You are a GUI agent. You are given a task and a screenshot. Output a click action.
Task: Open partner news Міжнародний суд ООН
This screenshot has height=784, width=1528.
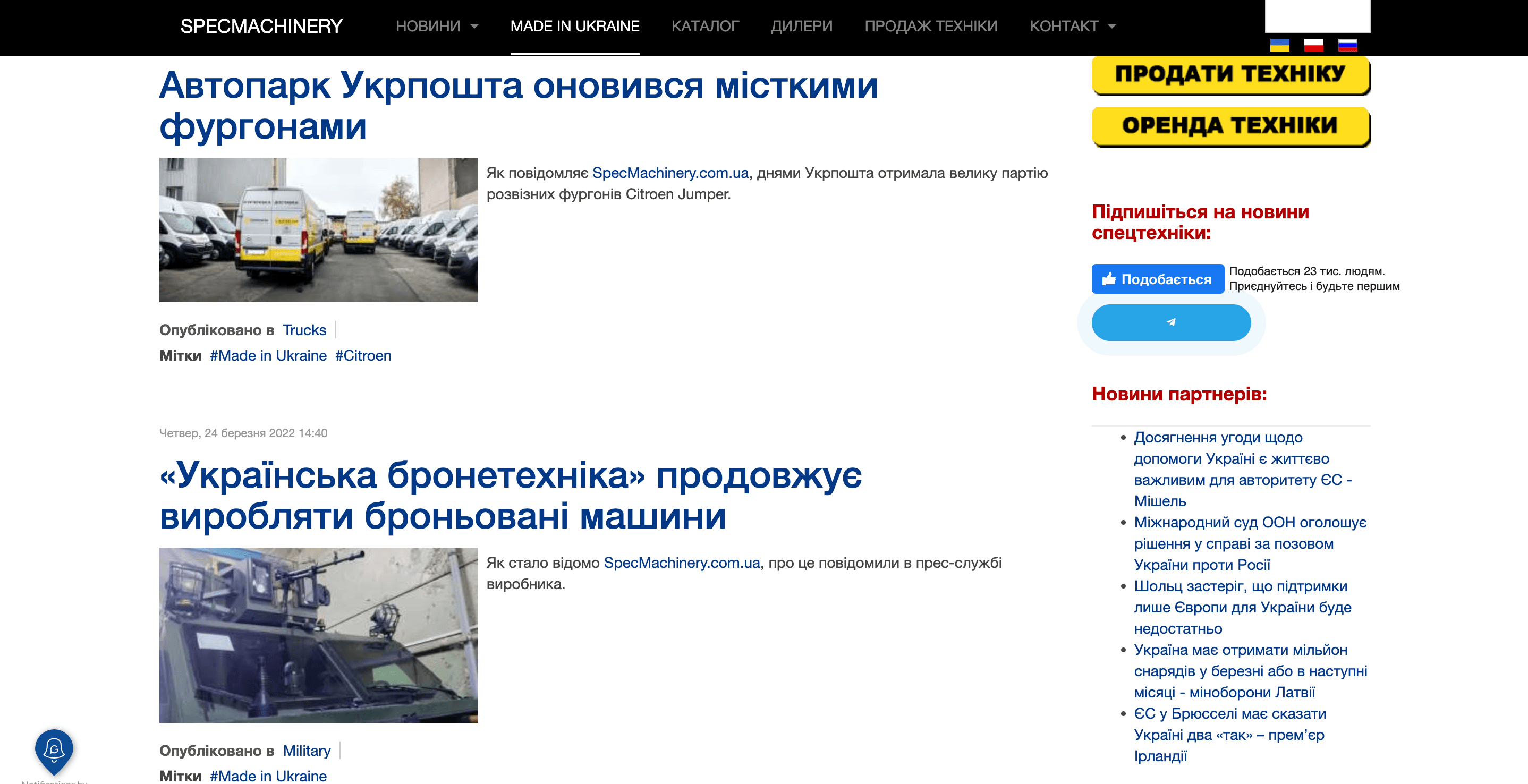click(1250, 544)
